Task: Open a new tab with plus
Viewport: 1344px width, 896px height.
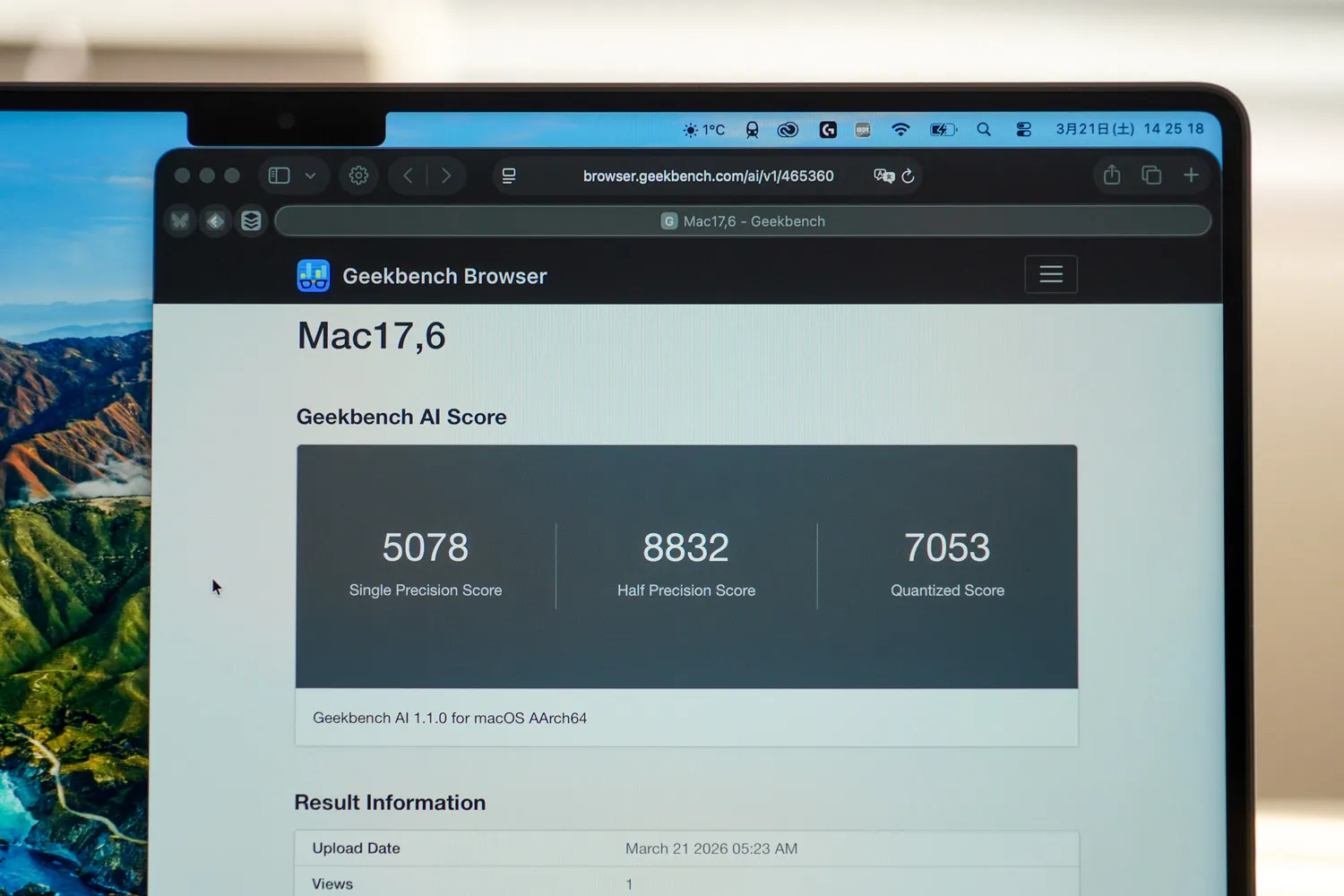Action: 1191,176
